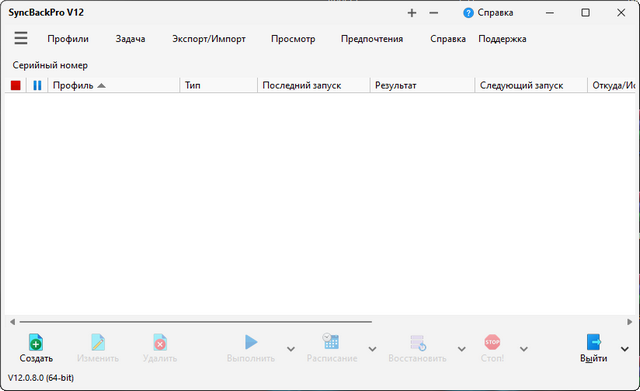This screenshot has width=640, height=391.
Task: Open the Экспорт/Импорт menu
Action: tap(209, 39)
